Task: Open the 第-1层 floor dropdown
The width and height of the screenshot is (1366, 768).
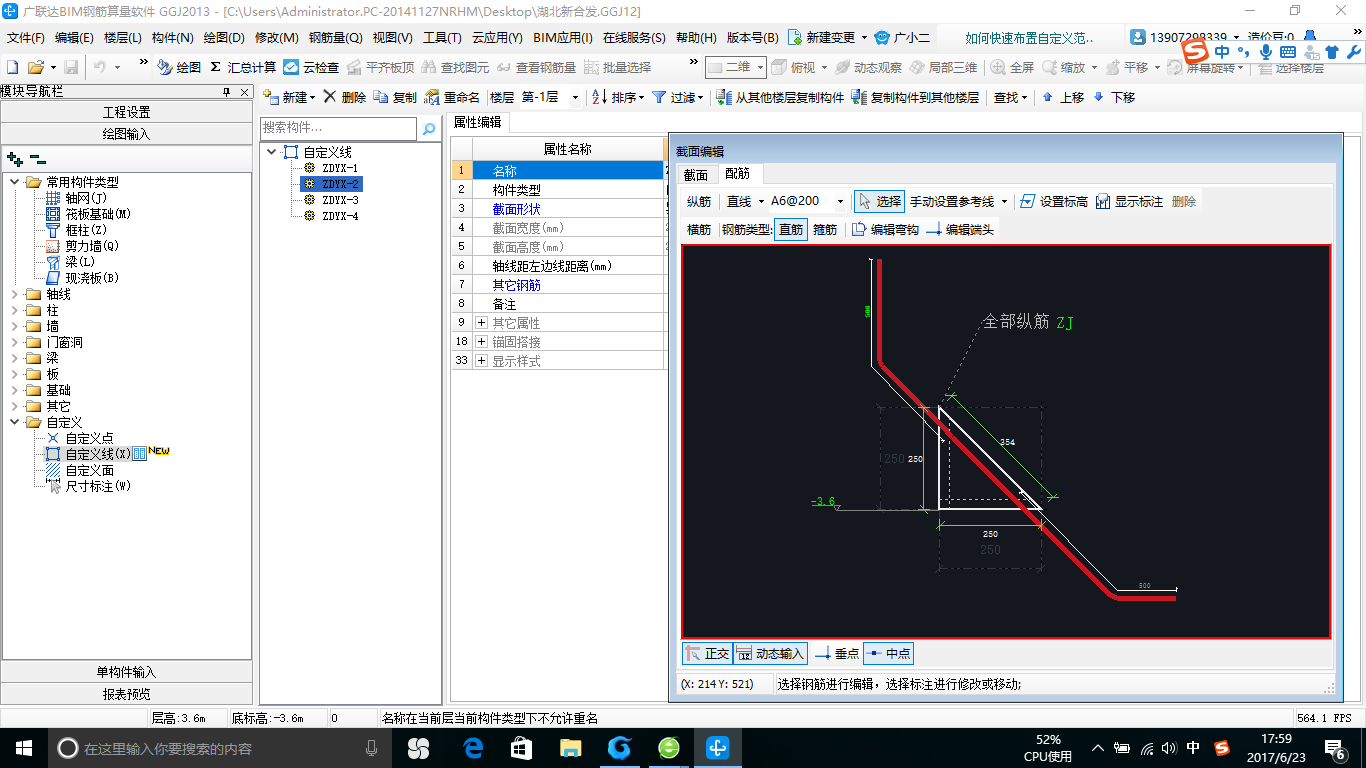Action: coord(573,97)
